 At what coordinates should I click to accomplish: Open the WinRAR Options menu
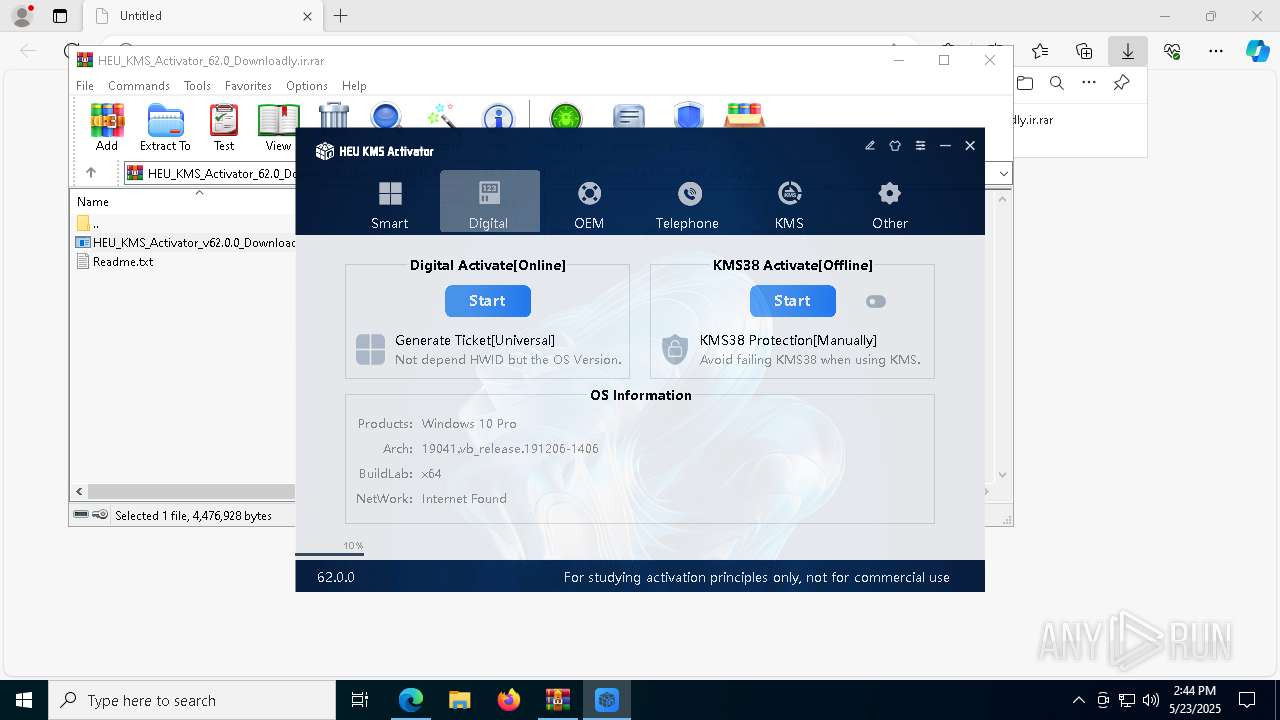pos(307,86)
